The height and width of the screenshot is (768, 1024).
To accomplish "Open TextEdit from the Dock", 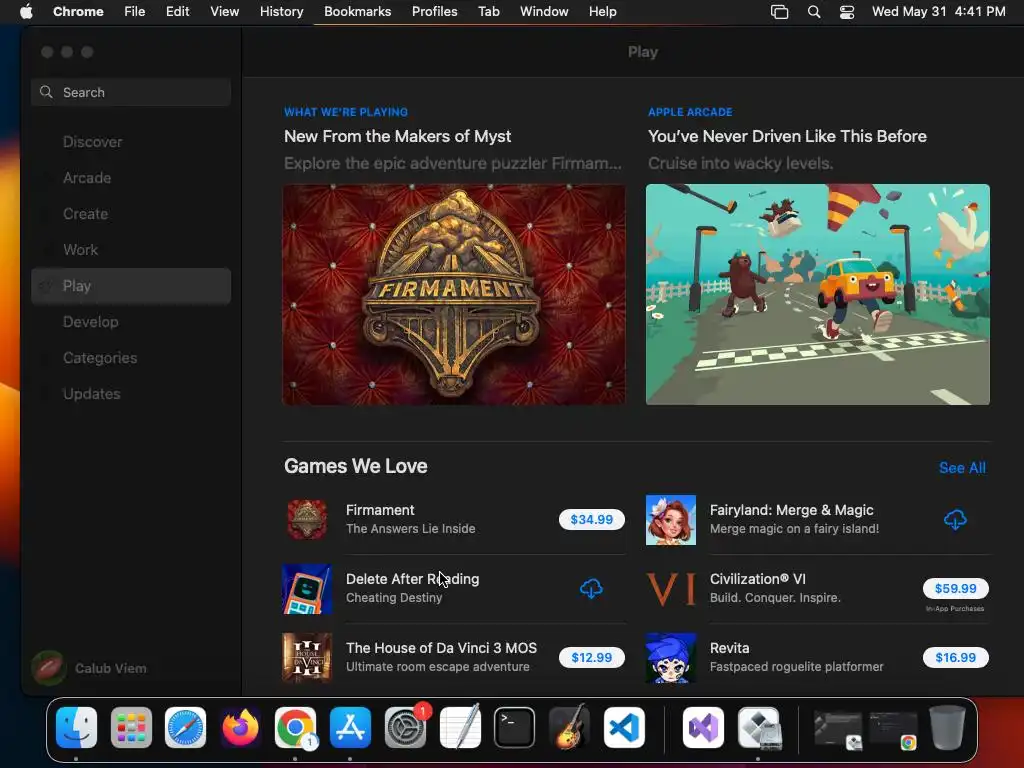I will pyautogui.click(x=460, y=728).
